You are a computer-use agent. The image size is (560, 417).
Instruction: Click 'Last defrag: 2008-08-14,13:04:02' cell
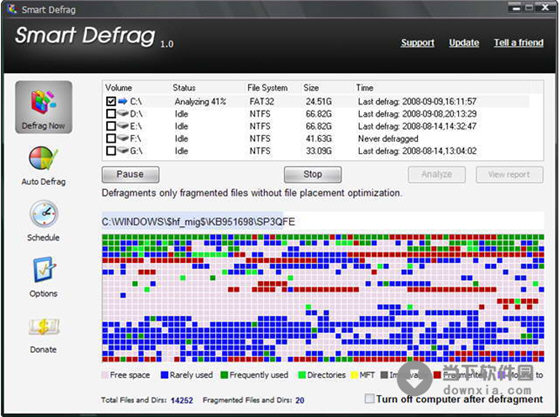[417, 151]
